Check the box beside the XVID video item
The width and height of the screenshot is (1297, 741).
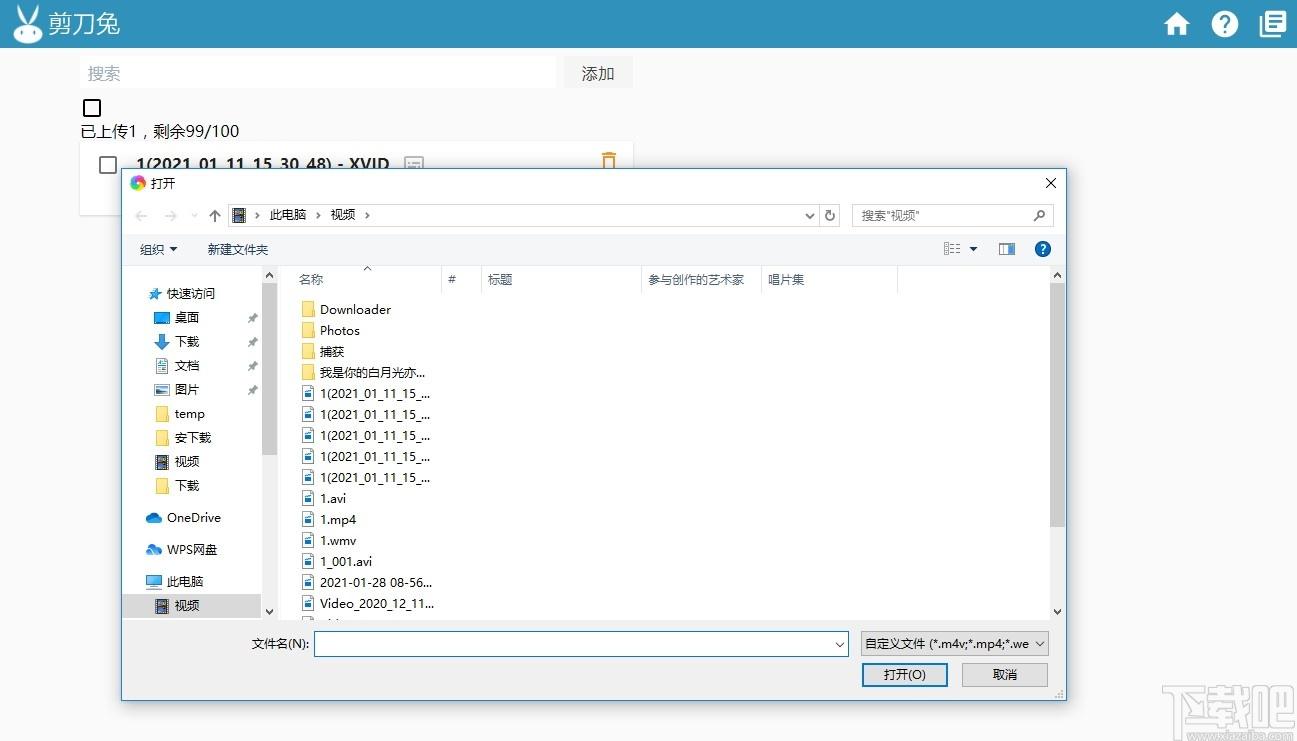pos(108,165)
